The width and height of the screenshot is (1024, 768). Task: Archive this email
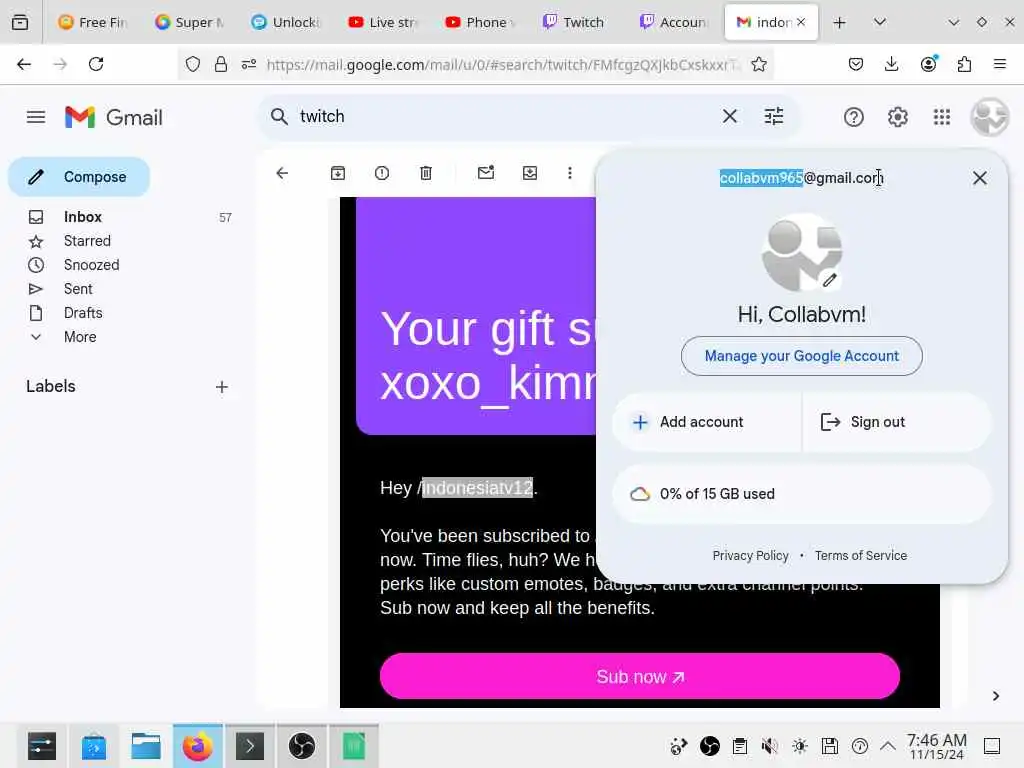coord(338,173)
